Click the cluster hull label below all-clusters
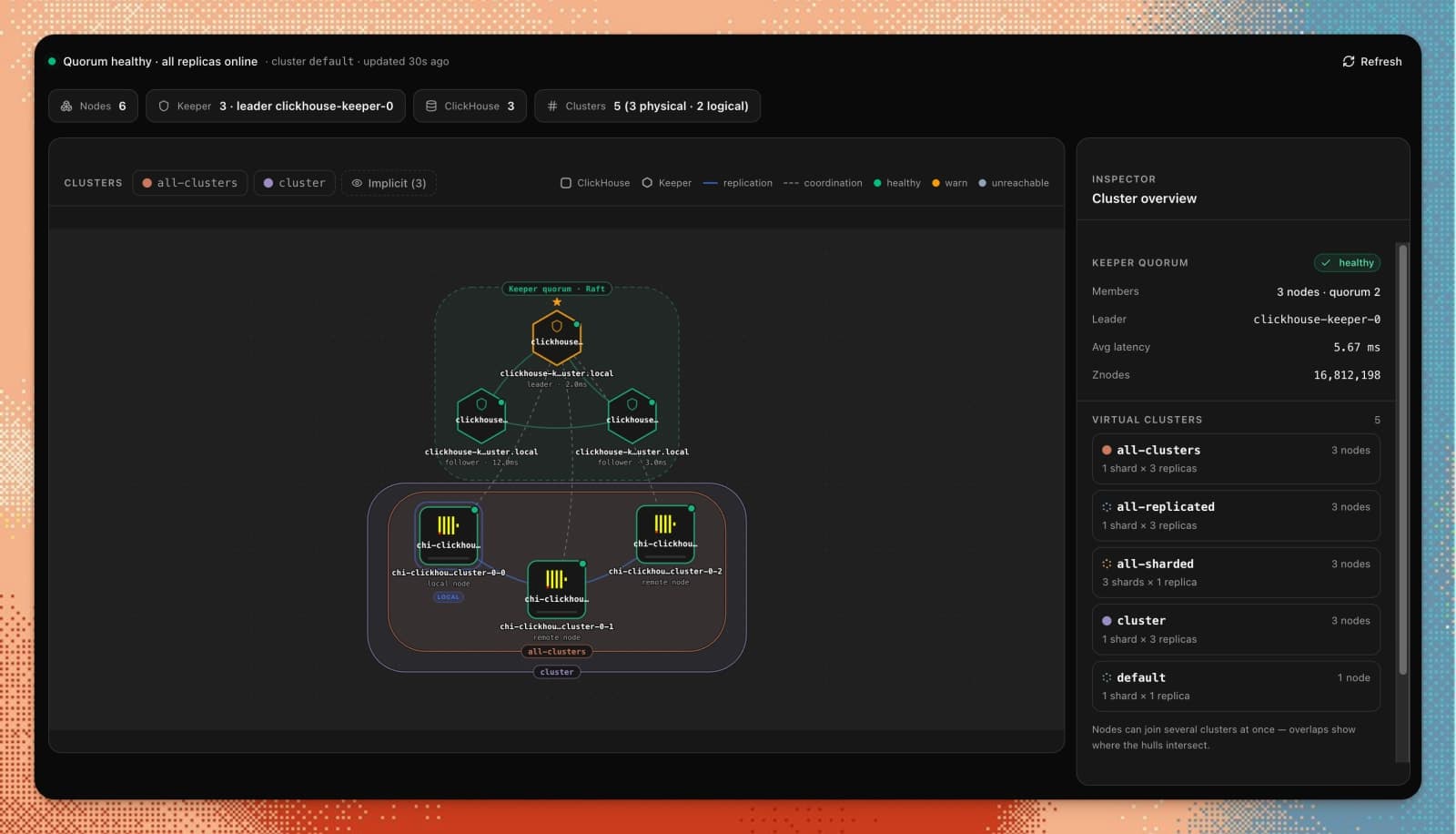 [x=557, y=672]
